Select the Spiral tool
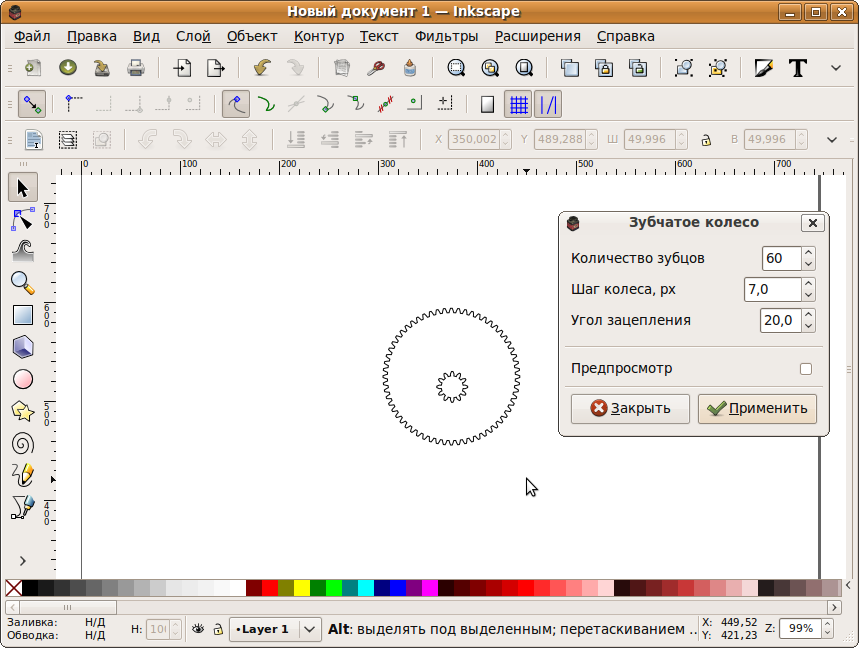 pyautogui.click(x=22, y=443)
